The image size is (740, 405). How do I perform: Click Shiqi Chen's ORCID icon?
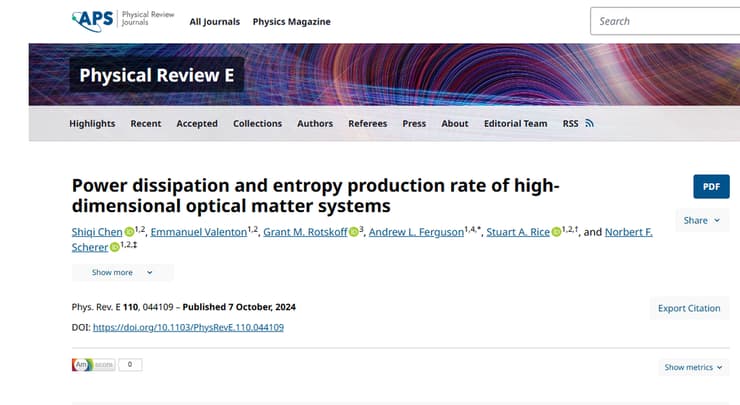(129, 233)
